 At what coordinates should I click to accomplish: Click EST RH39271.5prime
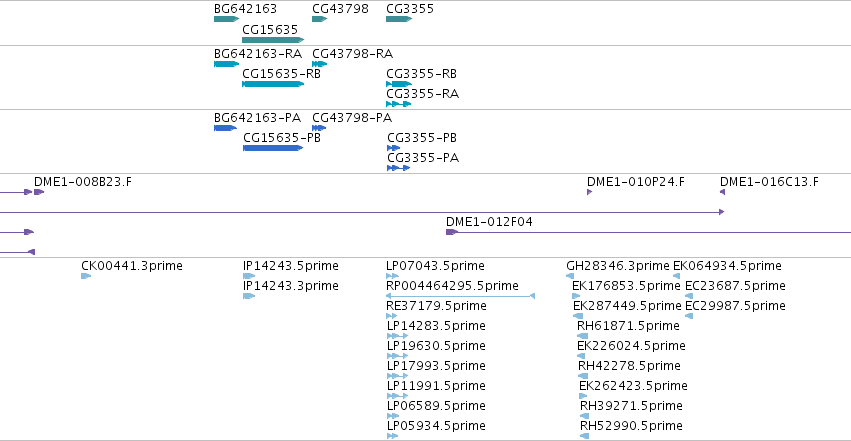[585, 416]
